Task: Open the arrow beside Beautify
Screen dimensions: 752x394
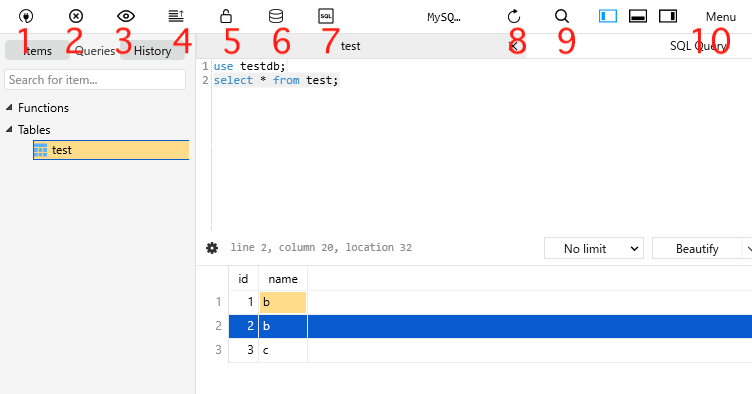Action: (747, 248)
